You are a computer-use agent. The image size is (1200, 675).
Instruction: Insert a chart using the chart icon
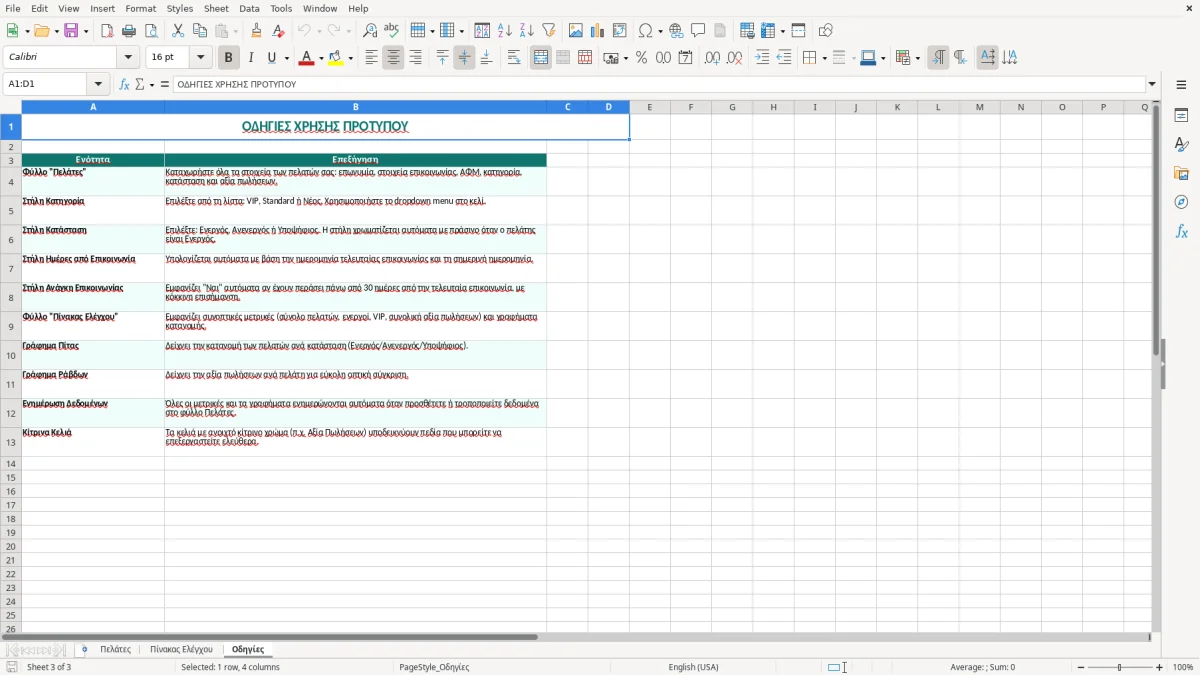pyautogui.click(x=597, y=31)
